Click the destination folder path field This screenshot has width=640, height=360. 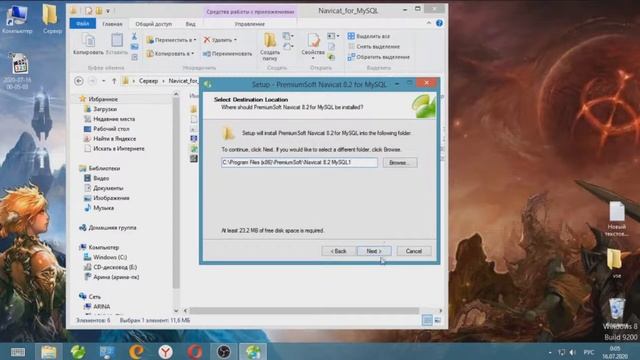click(x=299, y=162)
